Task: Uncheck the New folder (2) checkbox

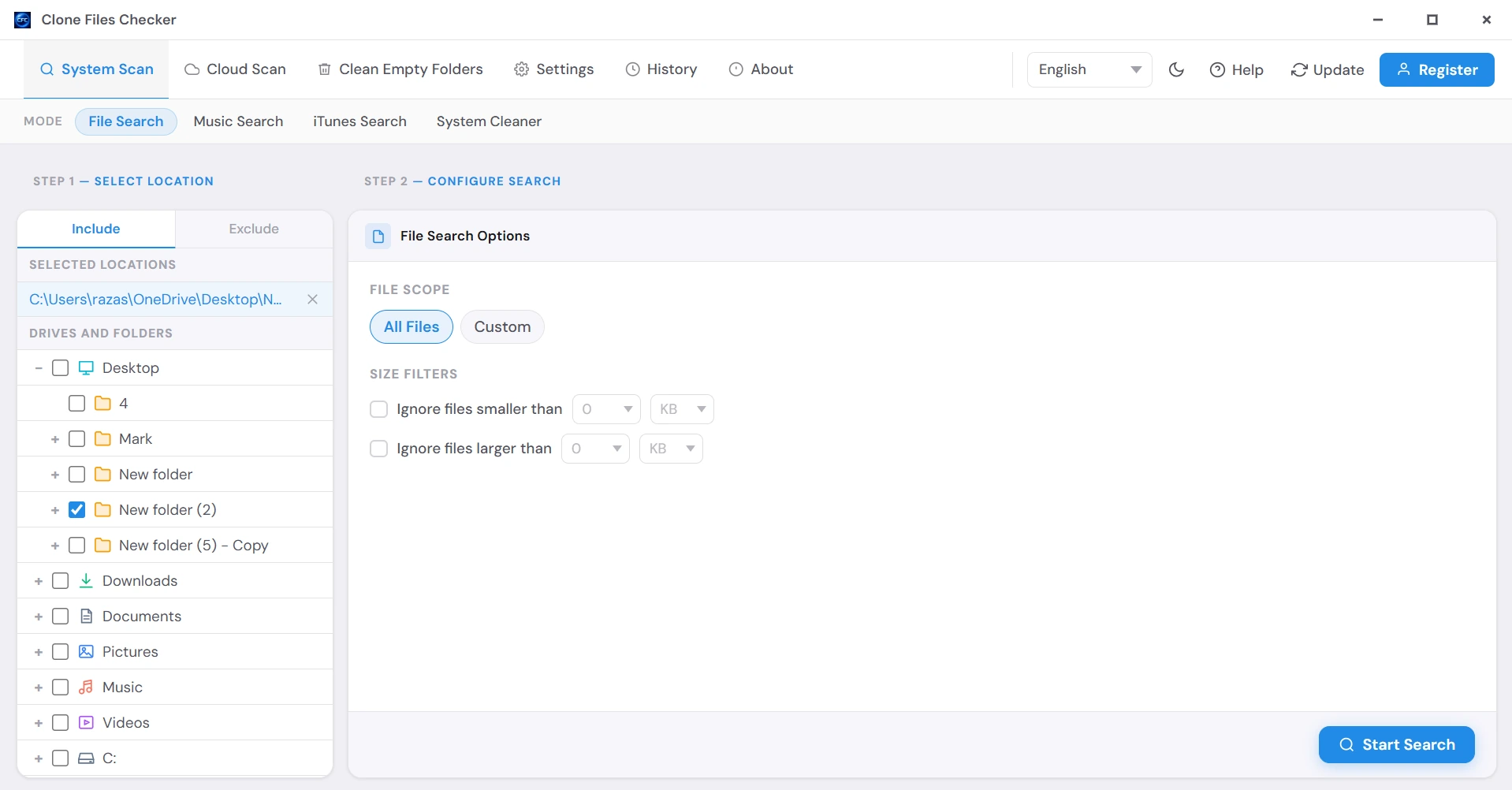Action: (x=76, y=509)
